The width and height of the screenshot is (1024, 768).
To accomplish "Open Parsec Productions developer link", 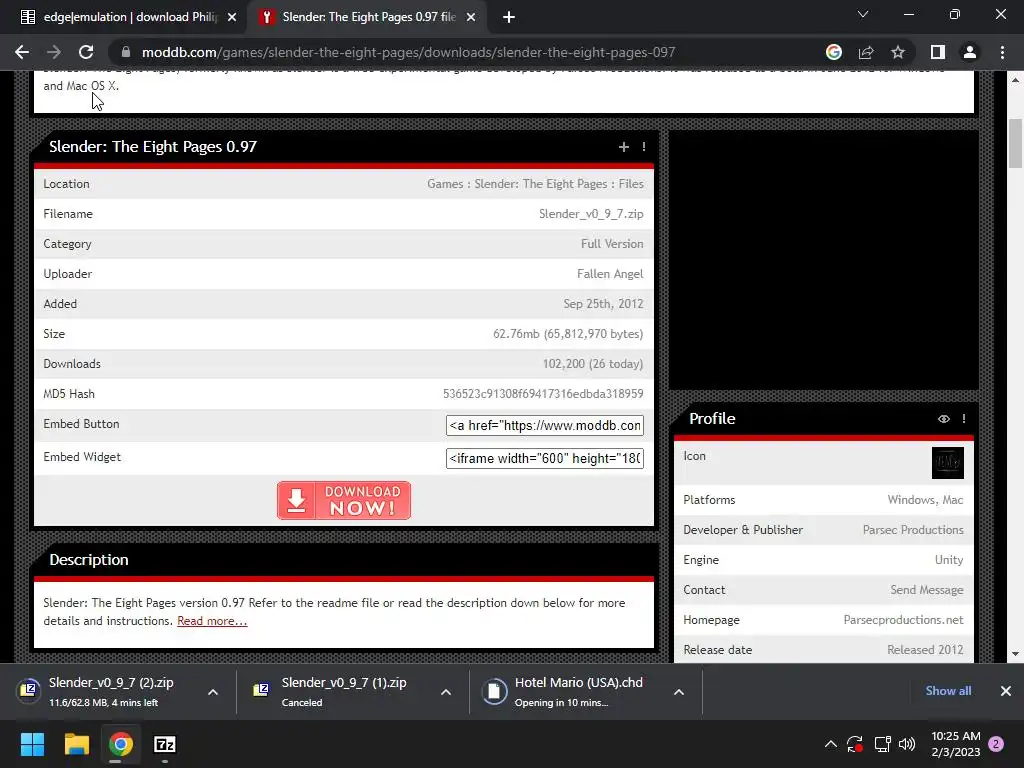I will pyautogui.click(x=913, y=530).
